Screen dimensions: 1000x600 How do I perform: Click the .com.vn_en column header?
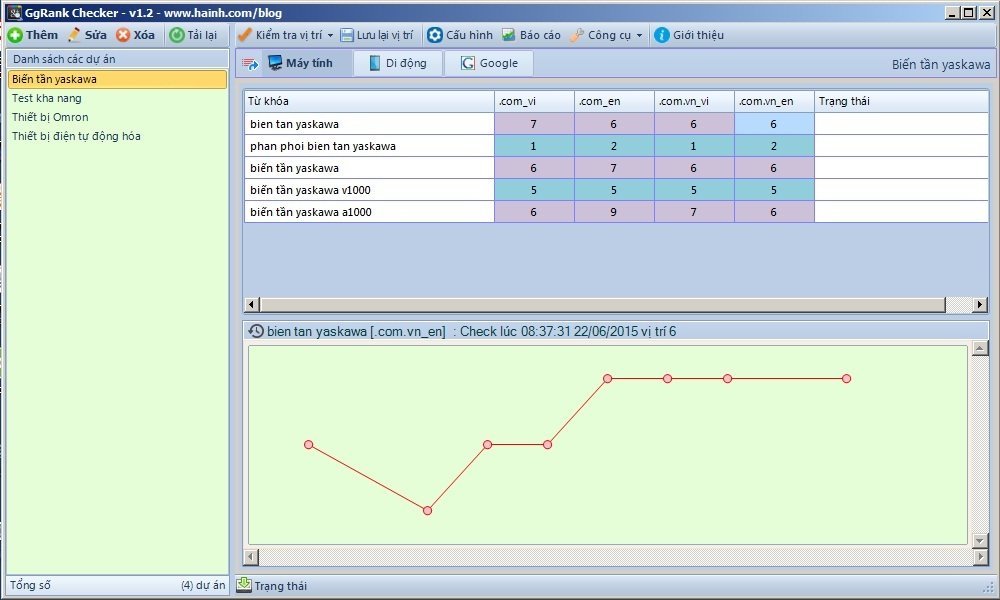pos(774,101)
